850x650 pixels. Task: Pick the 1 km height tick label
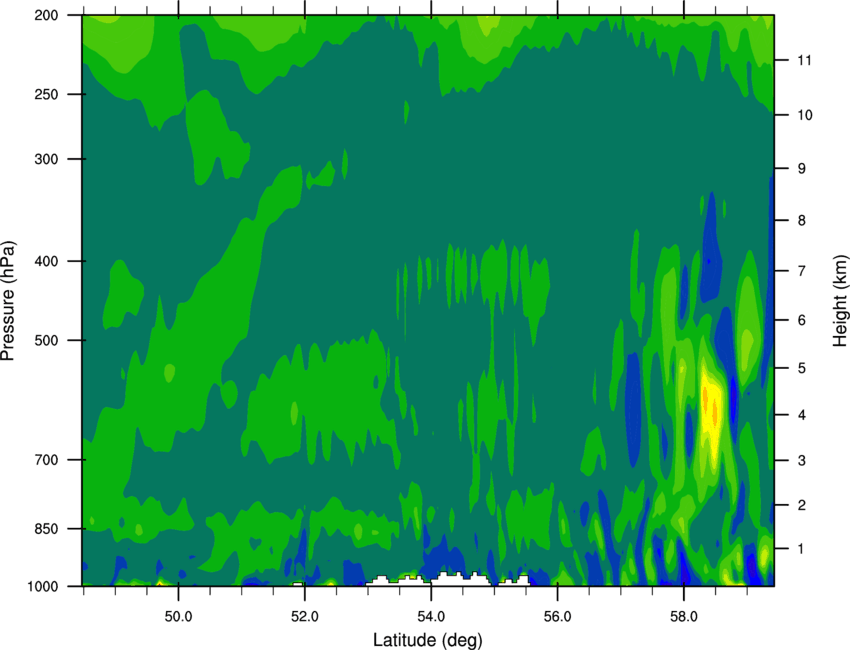coord(802,549)
